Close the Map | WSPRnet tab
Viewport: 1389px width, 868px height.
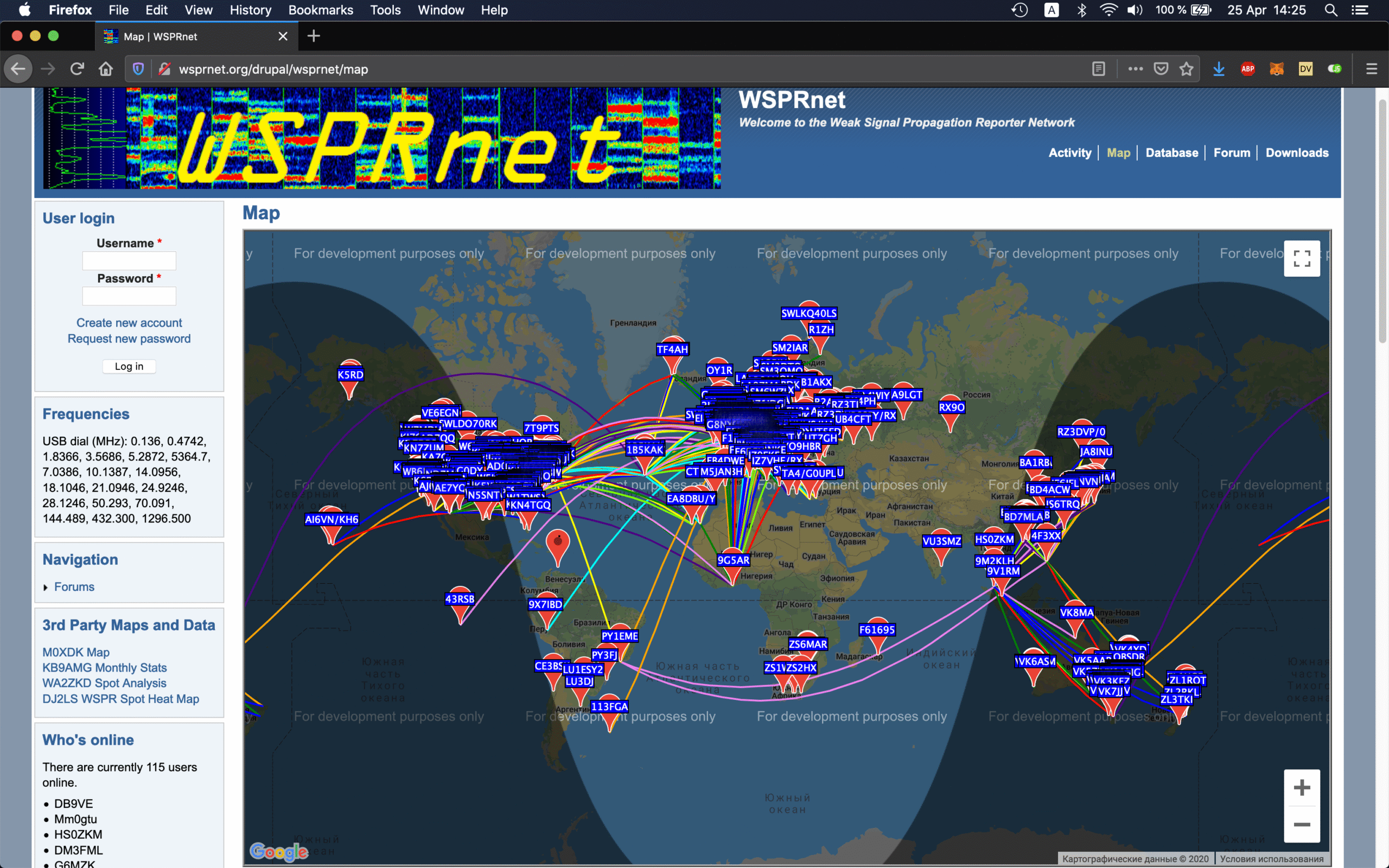point(283,36)
